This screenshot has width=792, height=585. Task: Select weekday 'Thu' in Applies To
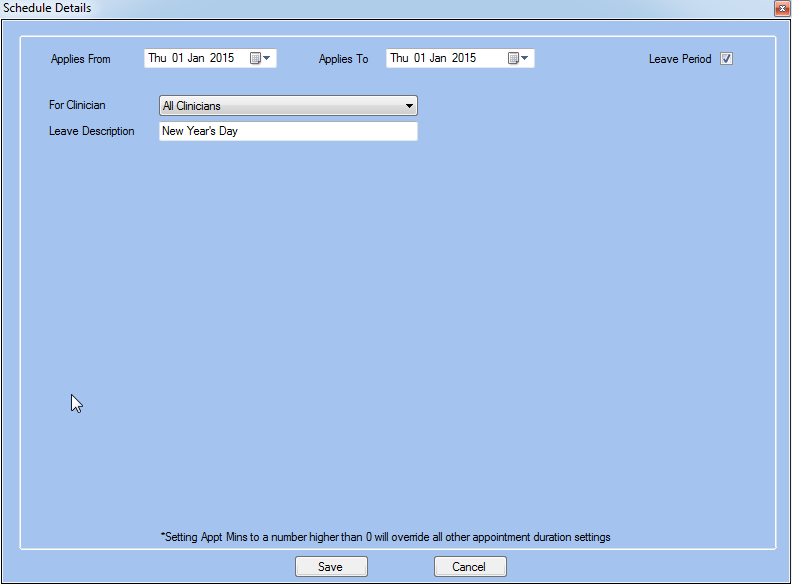click(399, 59)
